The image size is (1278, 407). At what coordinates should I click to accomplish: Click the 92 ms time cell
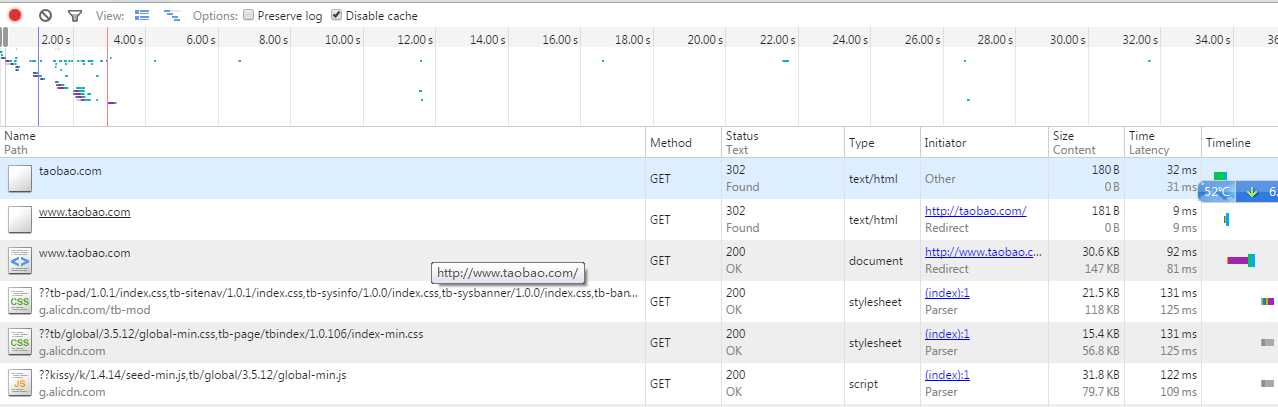[1181, 253]
